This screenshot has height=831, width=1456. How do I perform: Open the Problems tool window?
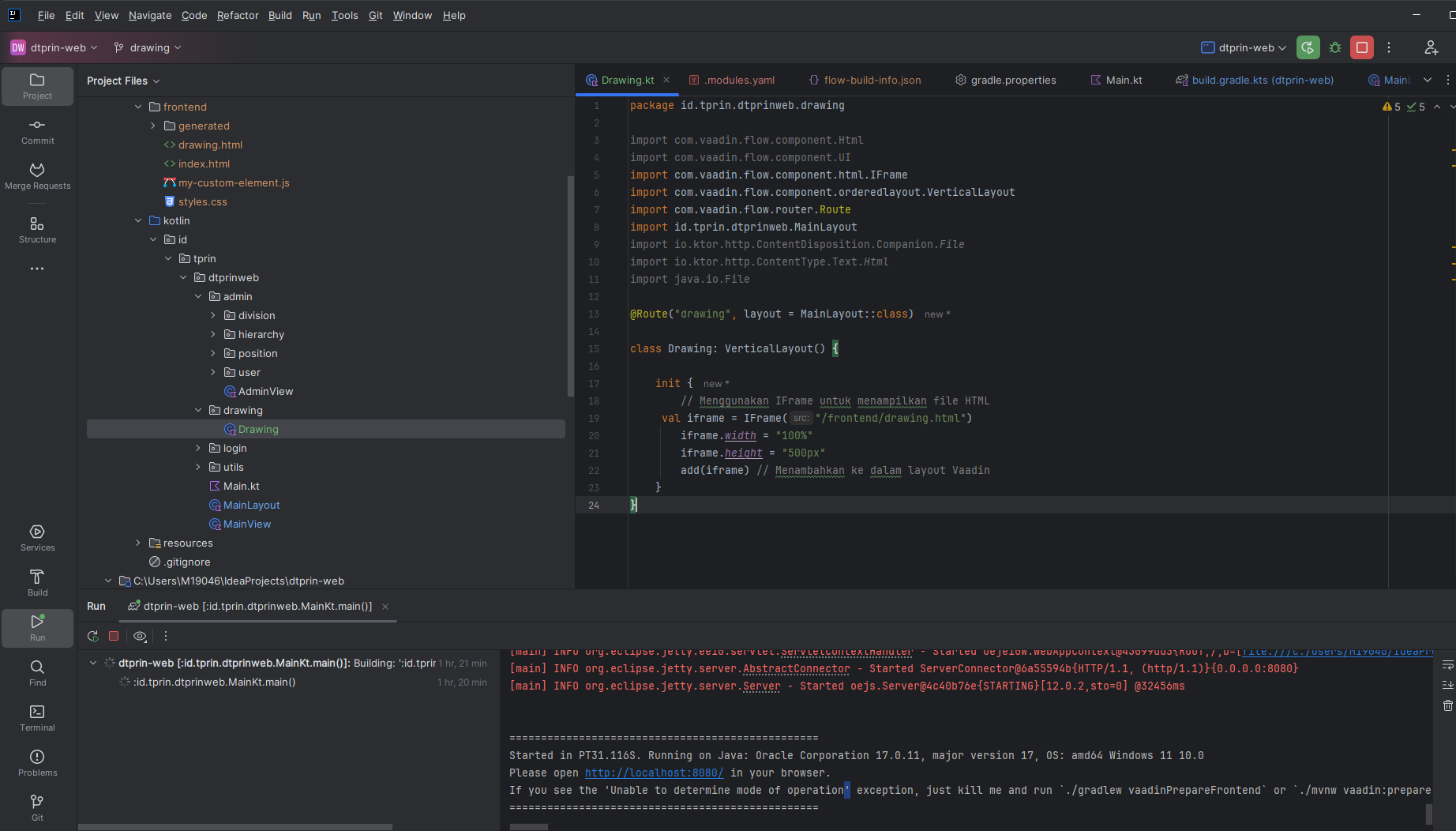[37, 763]
